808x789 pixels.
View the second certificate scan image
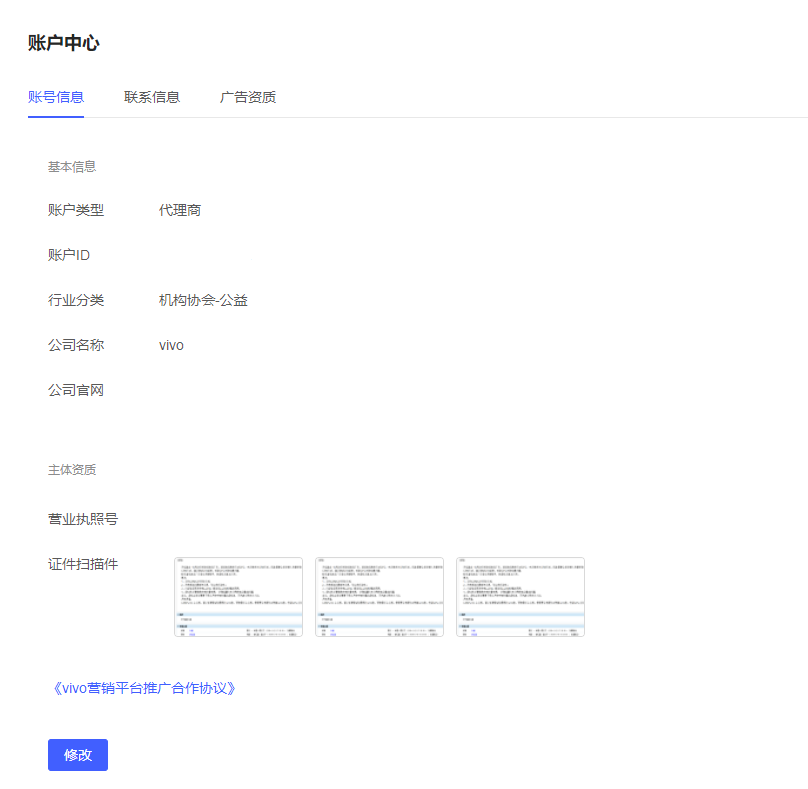coord(378,596)
